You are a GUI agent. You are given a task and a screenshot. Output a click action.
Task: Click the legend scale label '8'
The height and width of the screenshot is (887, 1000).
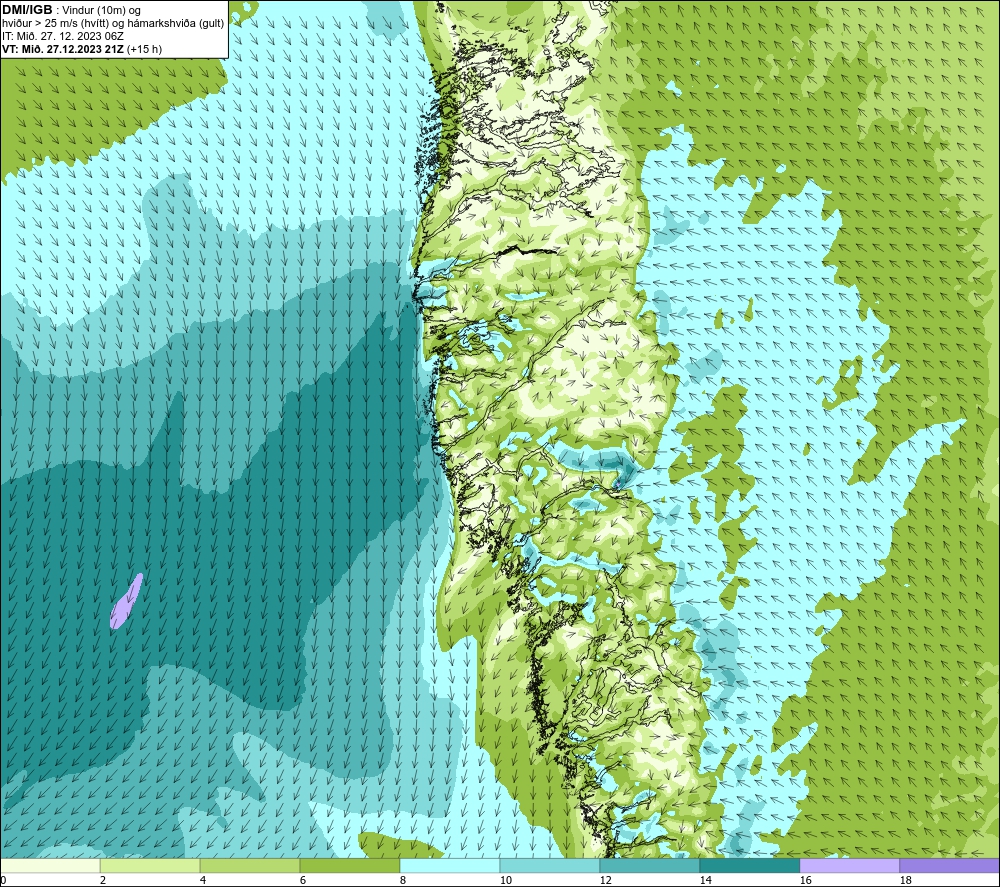point(402,880)
